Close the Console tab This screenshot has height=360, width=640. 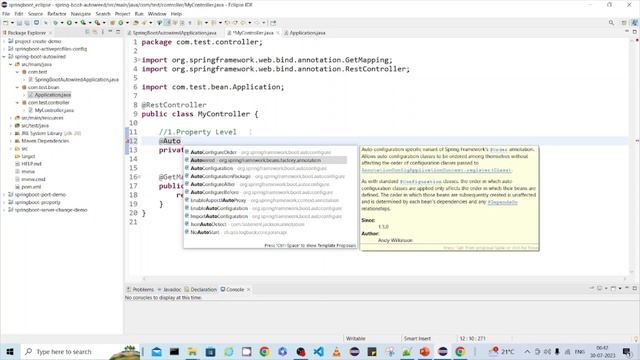(x=248, y=289)
